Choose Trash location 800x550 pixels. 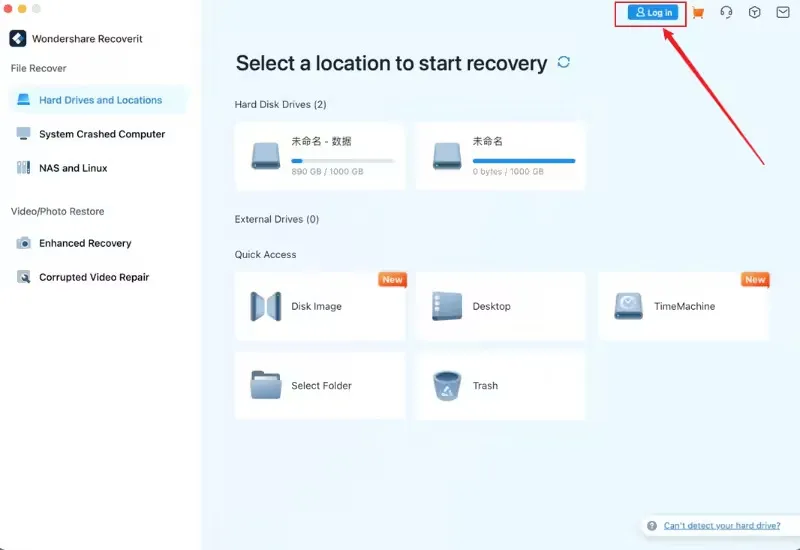(x=501, y=386)
